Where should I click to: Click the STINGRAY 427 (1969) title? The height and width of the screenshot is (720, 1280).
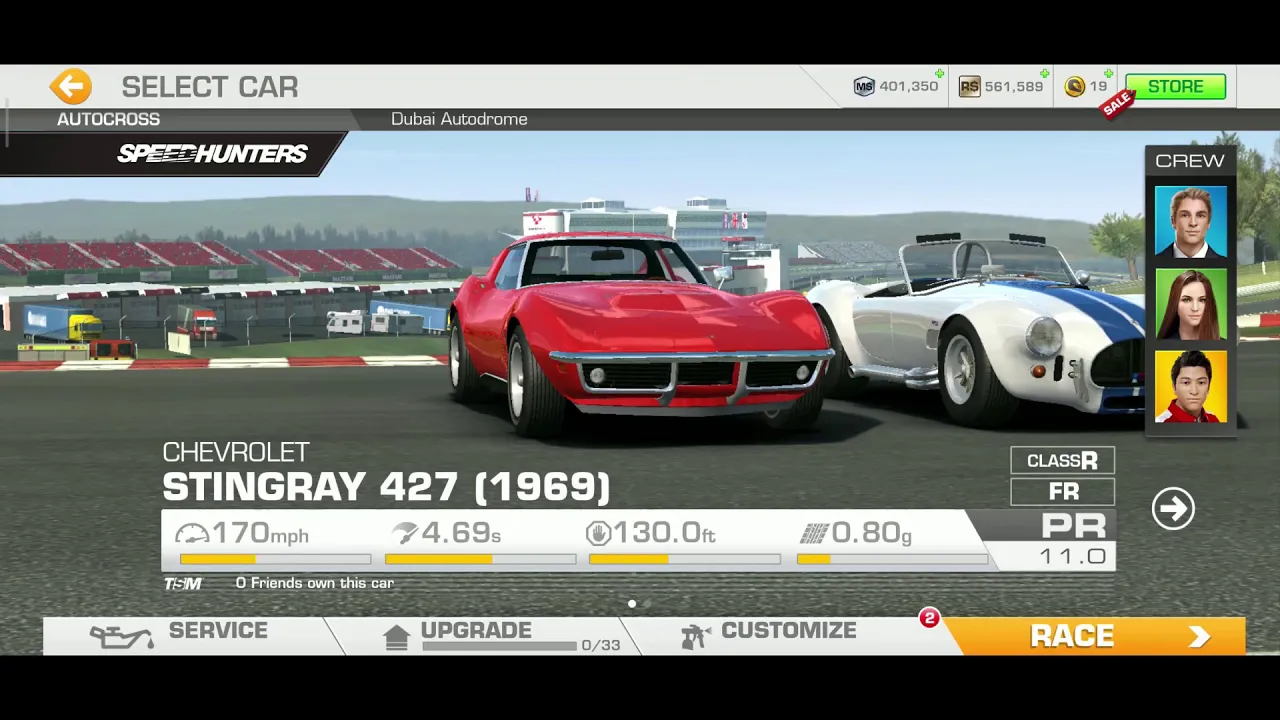click(386, 487)
